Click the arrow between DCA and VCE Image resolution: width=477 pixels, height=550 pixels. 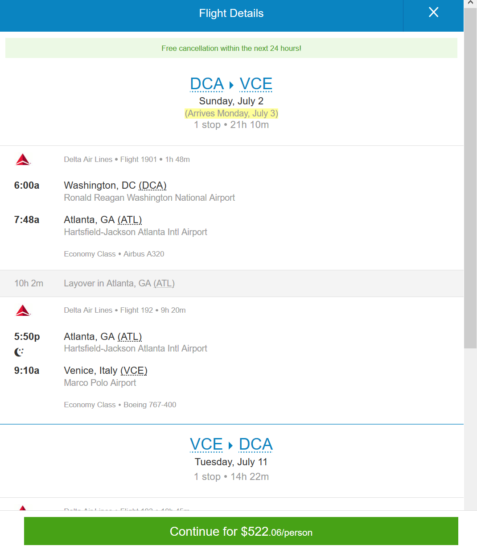(231, 85)
